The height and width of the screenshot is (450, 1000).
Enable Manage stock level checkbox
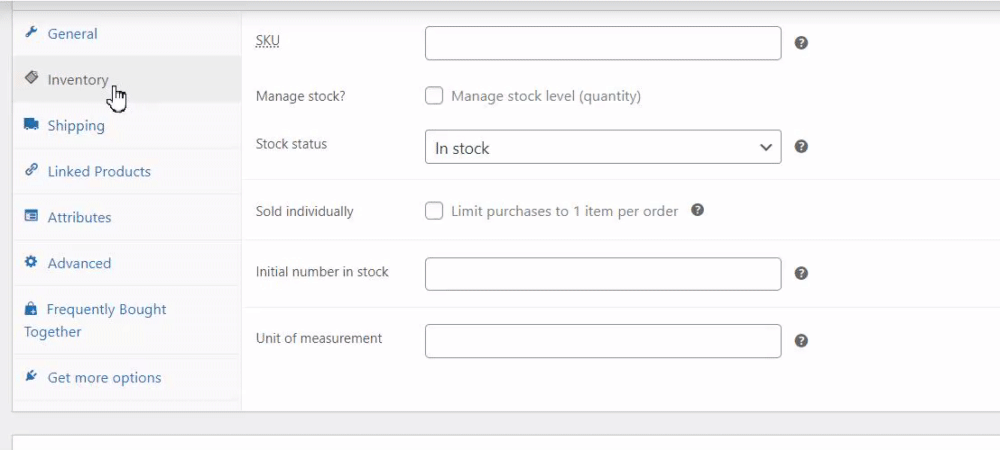(x=434, y=96)
